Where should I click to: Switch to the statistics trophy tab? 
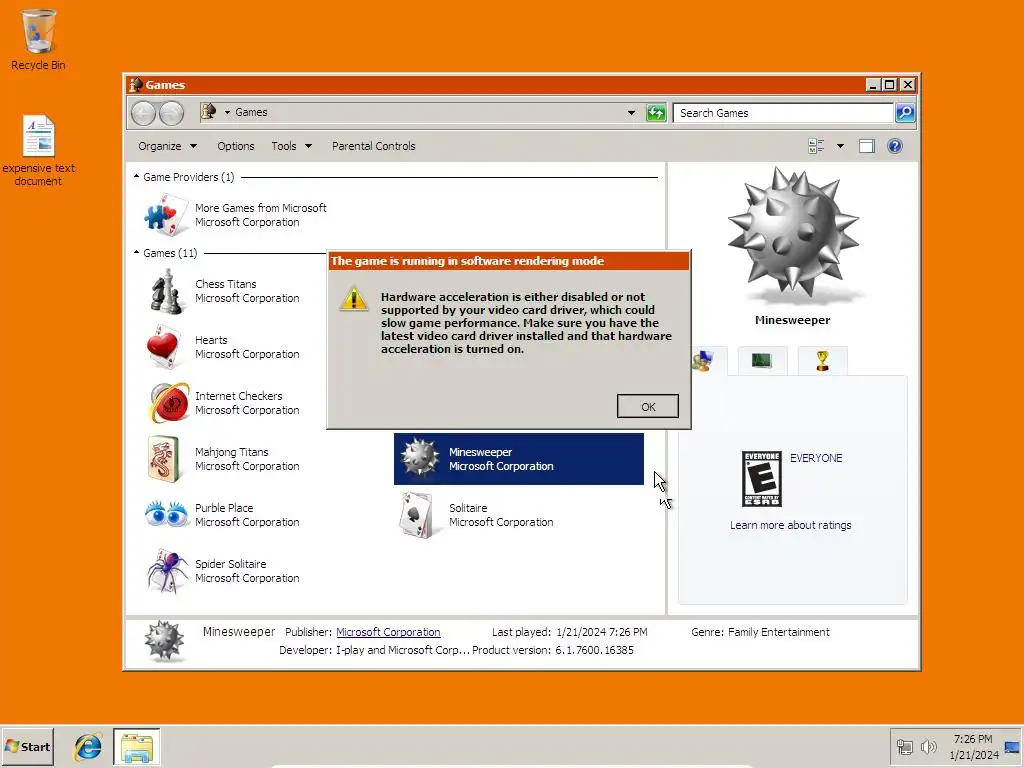pos(822,360)
